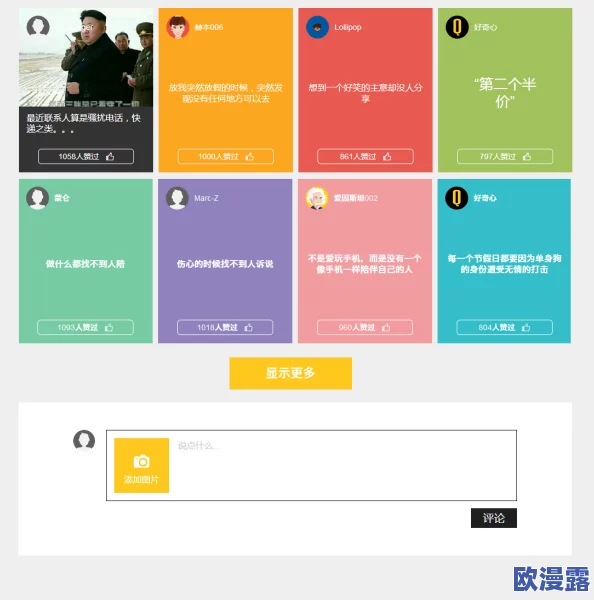Like the orange card with 1000人赞过
This screenshot has width=594, height=600.
point(225,156)
